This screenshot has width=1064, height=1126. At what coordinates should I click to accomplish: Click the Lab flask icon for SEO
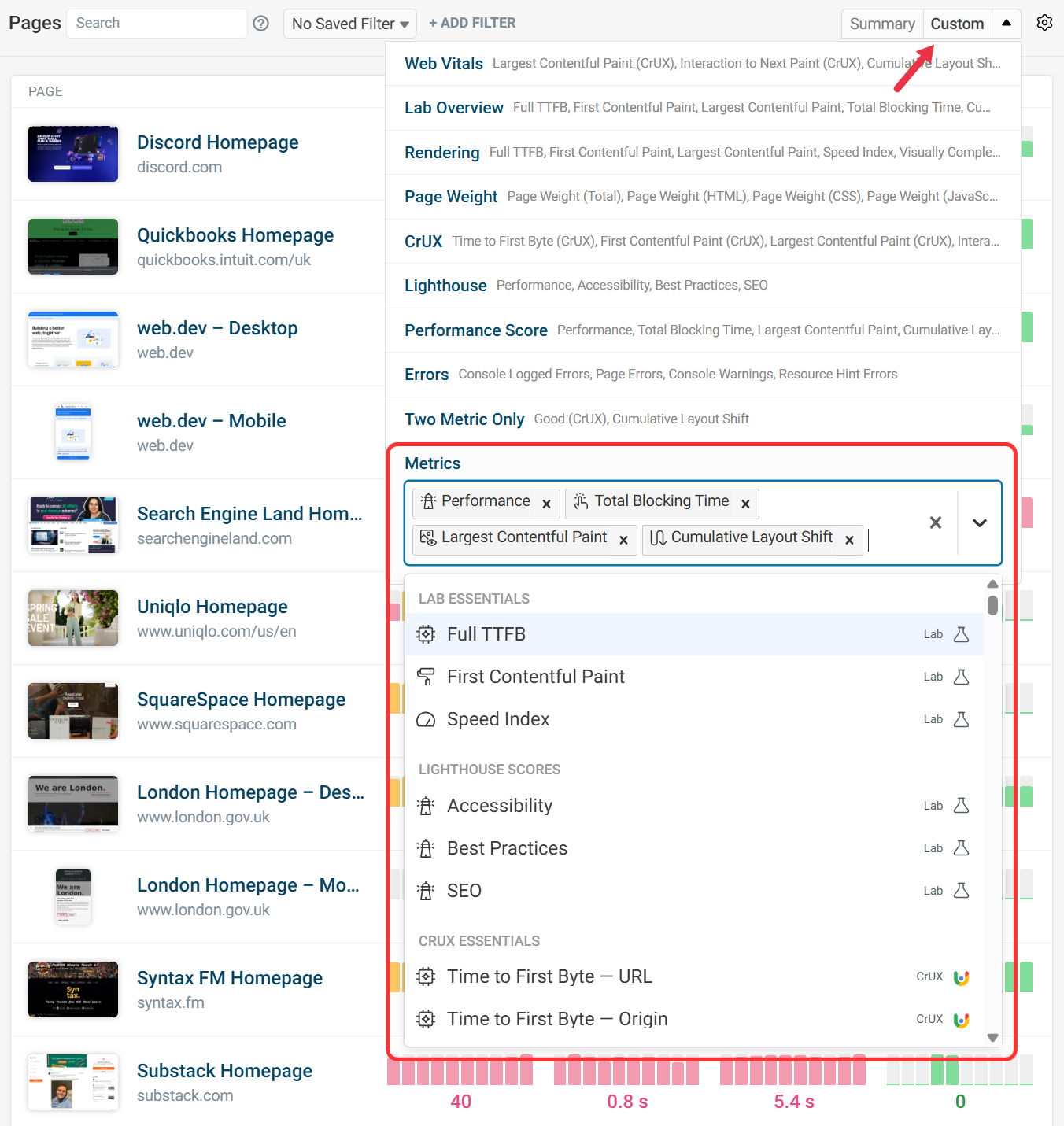961,890
